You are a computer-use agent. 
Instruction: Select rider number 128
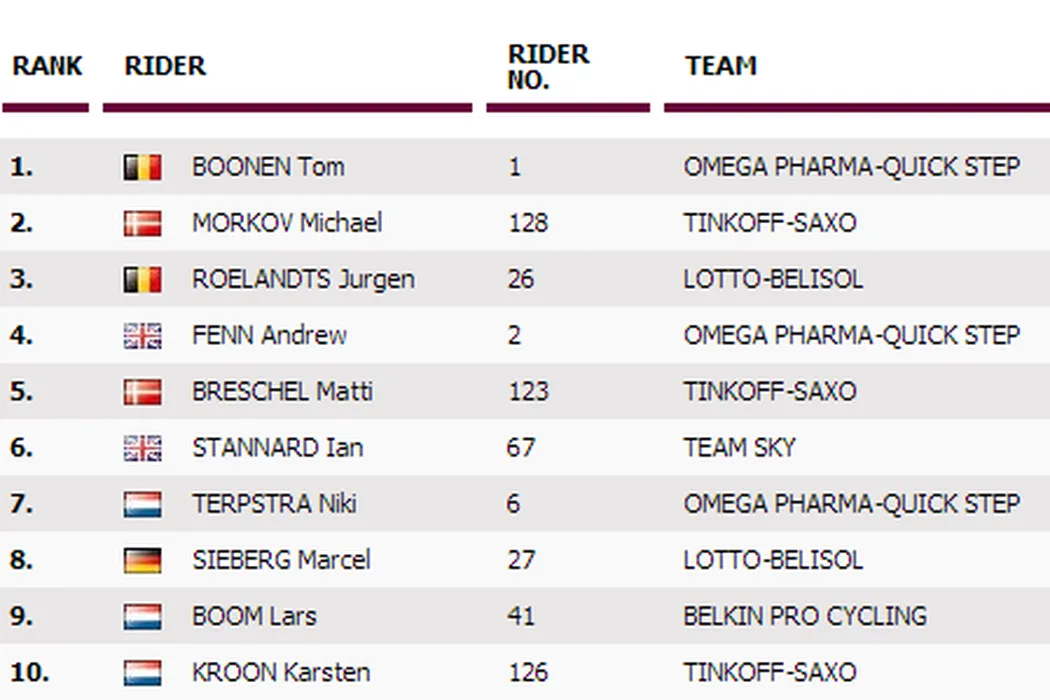click(527, 223)
